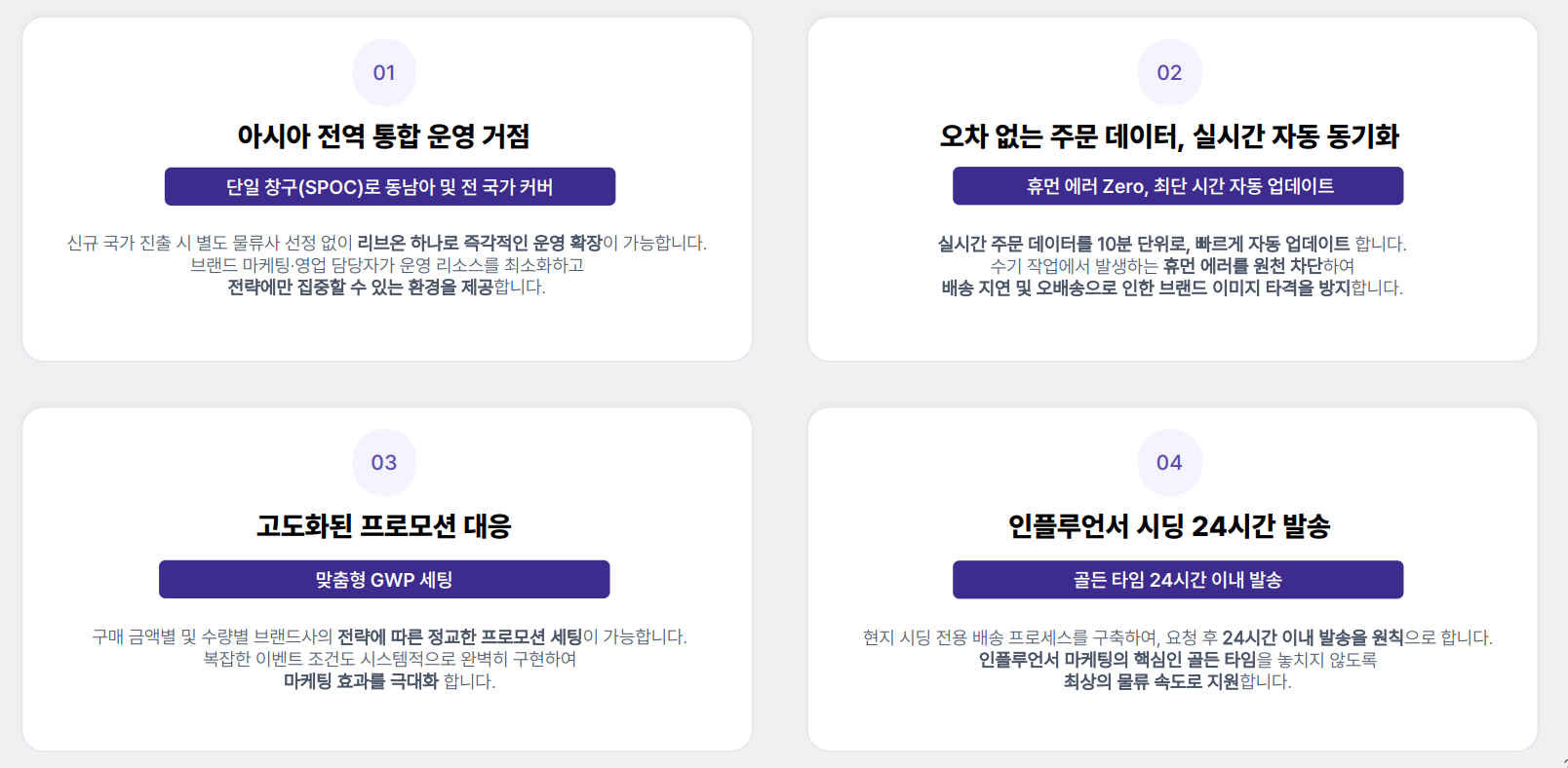Click the 인플루언서 시딩 24시간 발송 heading
Viewport: 1568px width, 768px height.
(1169, 525)
